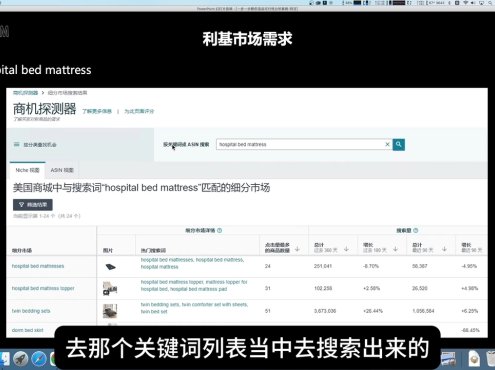
Task: Click hot search terms for hospital bed mattresses
Action: pyautogui.click(x=192, y=263)
